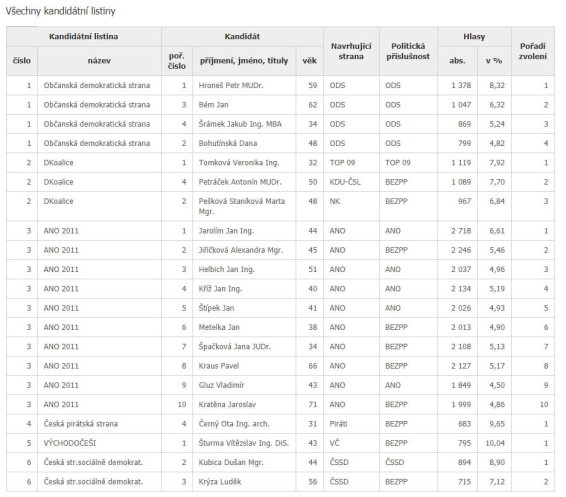Select candidate 'Kubica Dušan Mgr.'

(x=231, y=463)
